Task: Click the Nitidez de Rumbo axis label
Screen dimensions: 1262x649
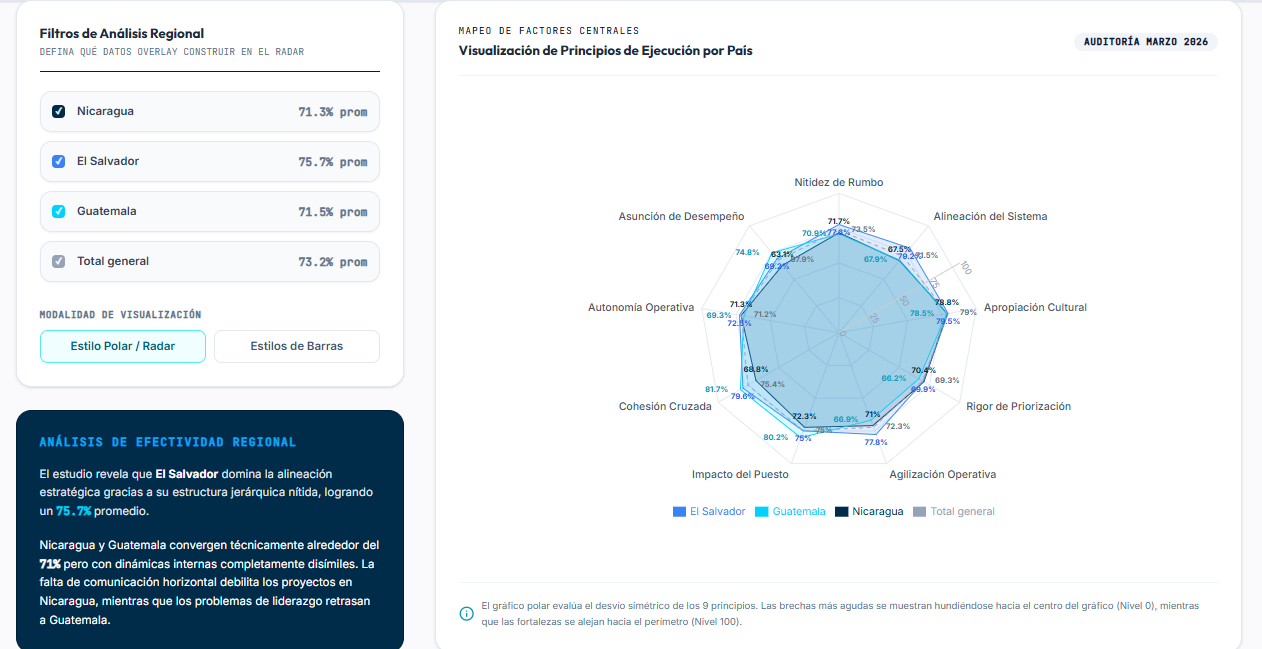Action: tap(839, 182)
